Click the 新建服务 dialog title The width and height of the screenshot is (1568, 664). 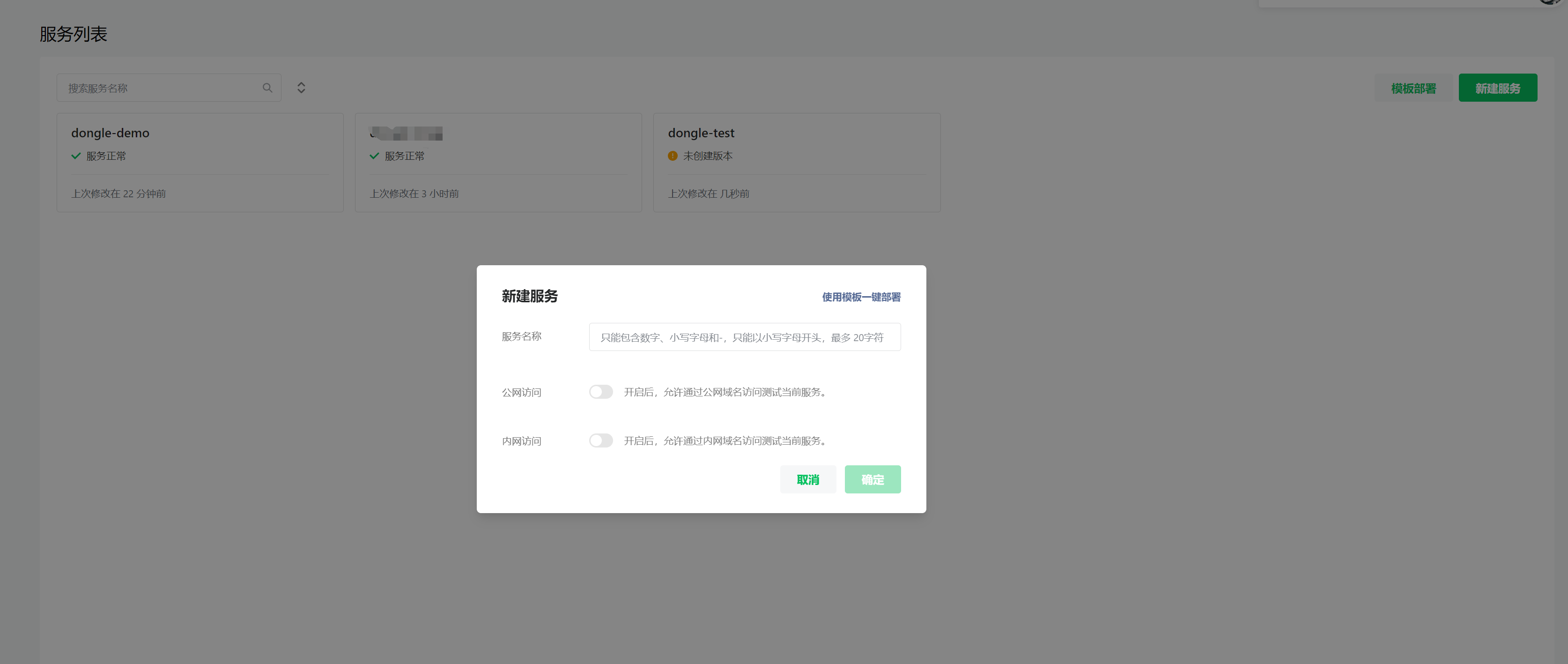[530, 297]
